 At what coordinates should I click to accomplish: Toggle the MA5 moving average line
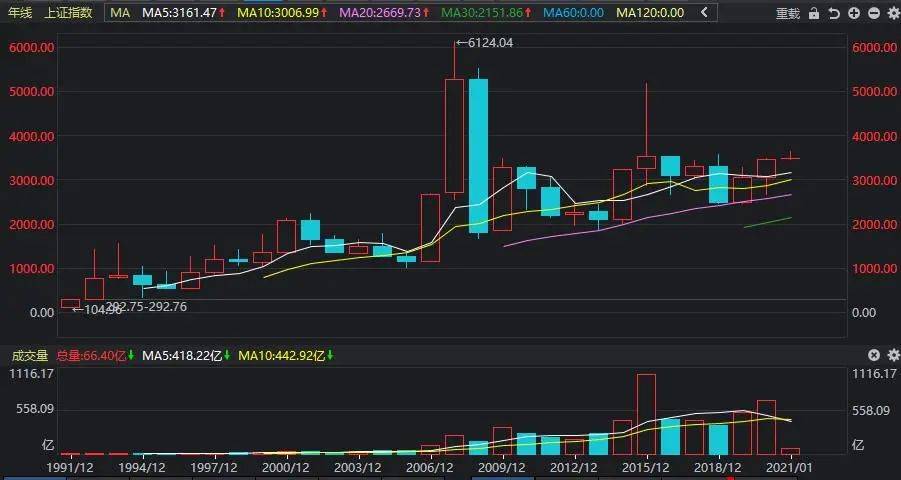click(183, 12)
